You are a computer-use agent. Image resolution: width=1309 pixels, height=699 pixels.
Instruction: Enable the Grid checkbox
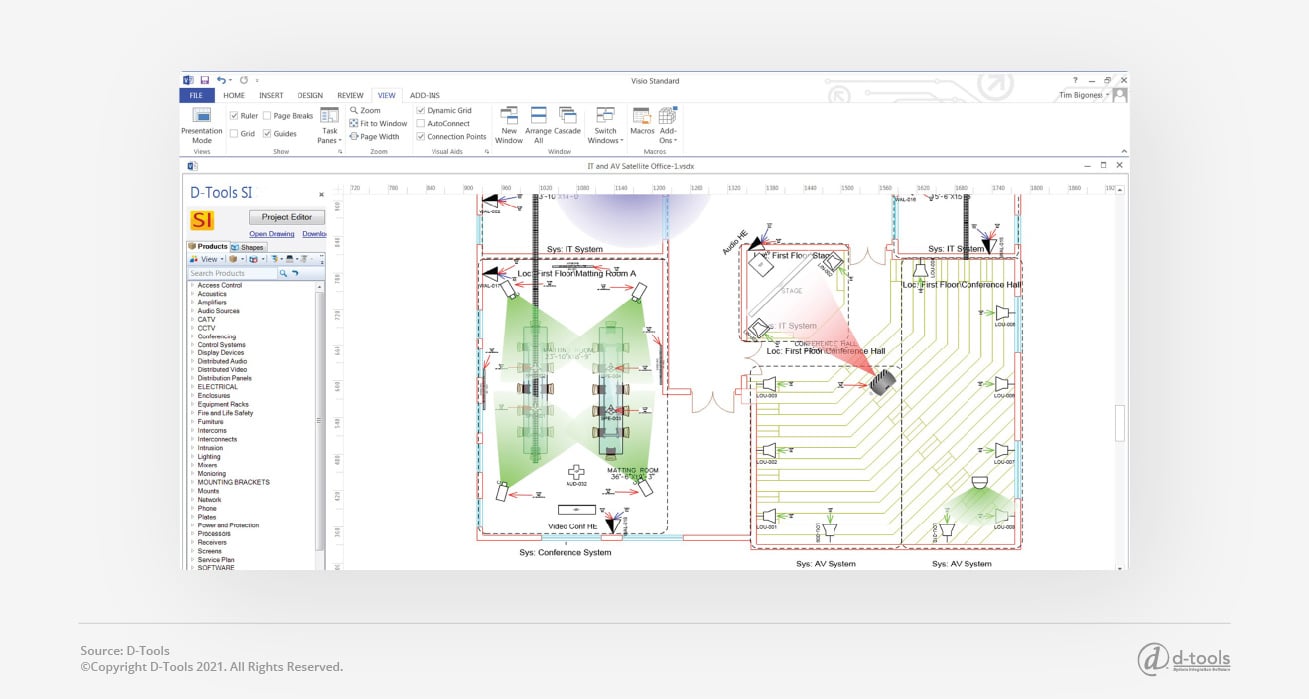(236, 132)
